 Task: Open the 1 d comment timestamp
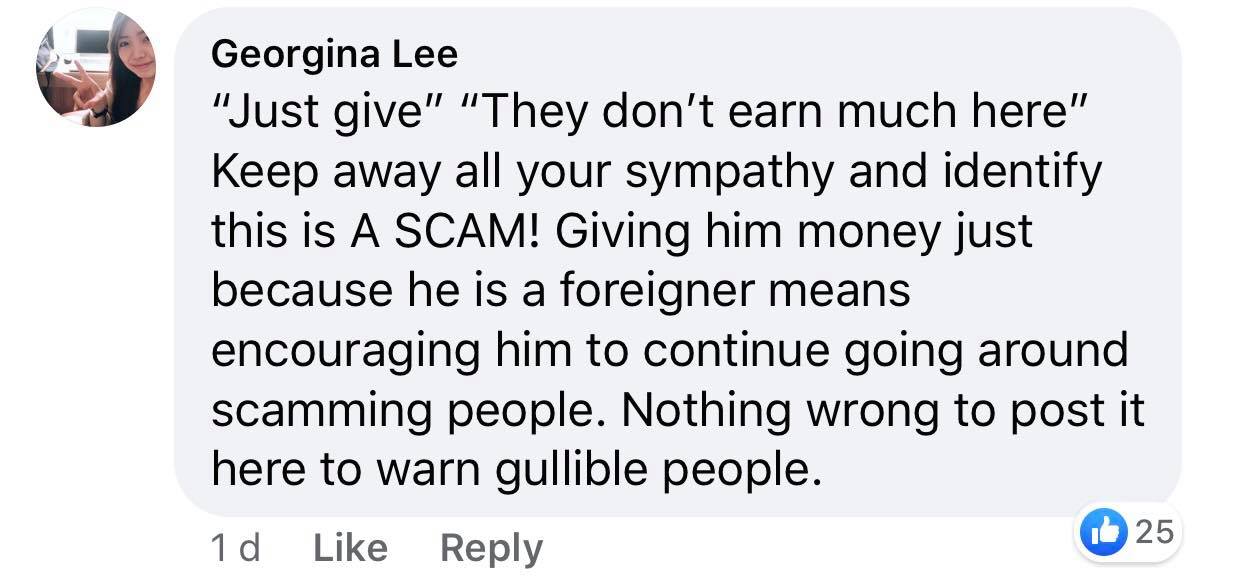(x=235, y=547)
